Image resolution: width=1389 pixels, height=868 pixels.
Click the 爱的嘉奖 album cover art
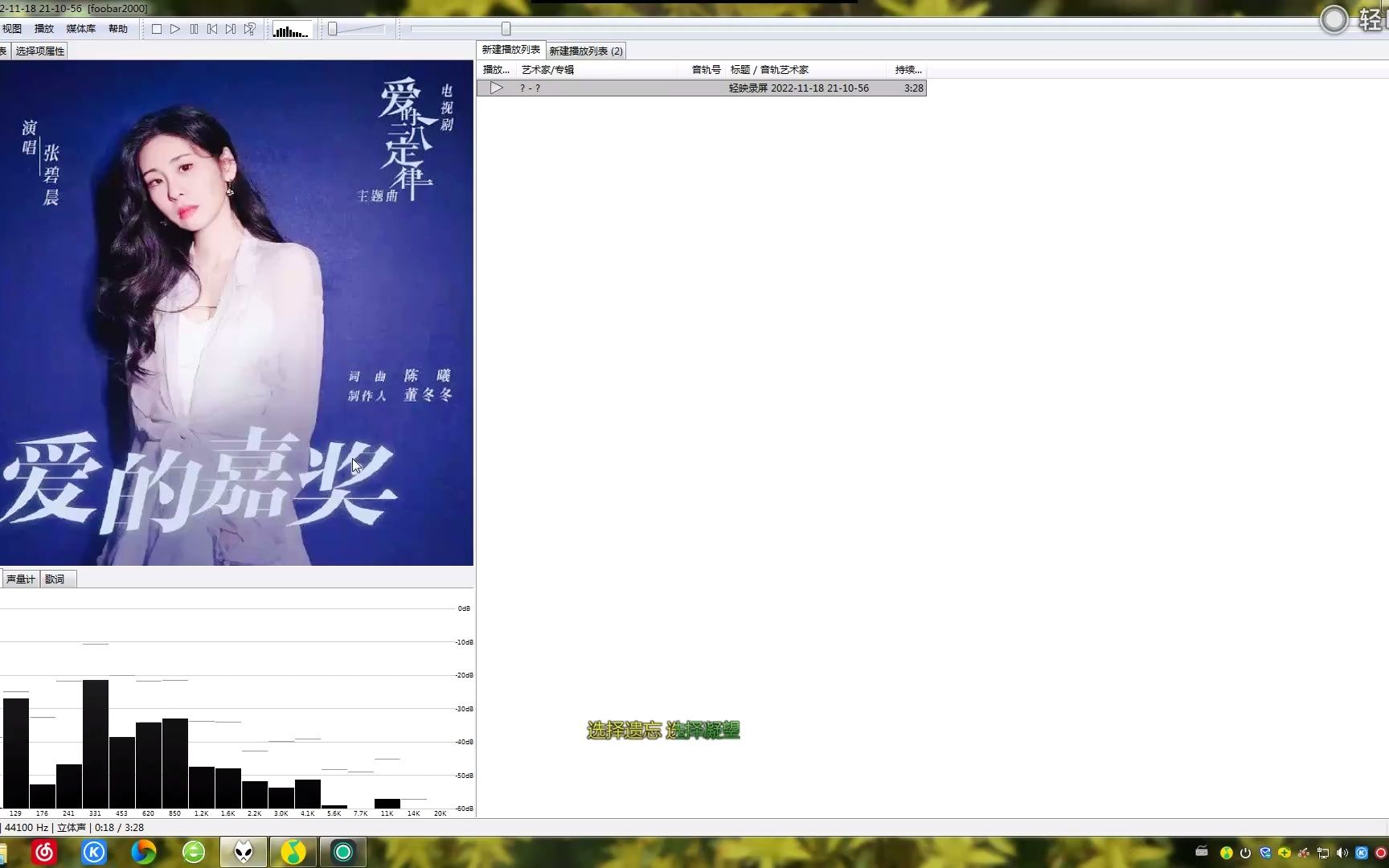(x=236, y=313)
